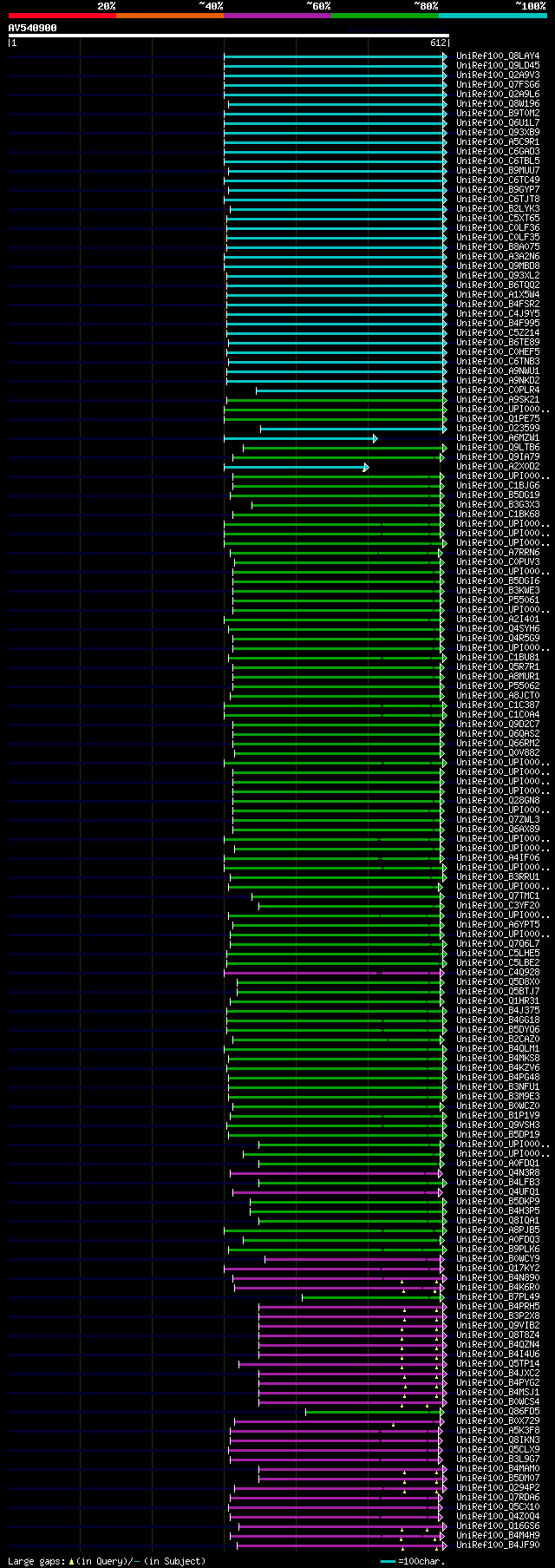
Task: Click the UniRef100_B8A075 label
Action: point(498,247)
